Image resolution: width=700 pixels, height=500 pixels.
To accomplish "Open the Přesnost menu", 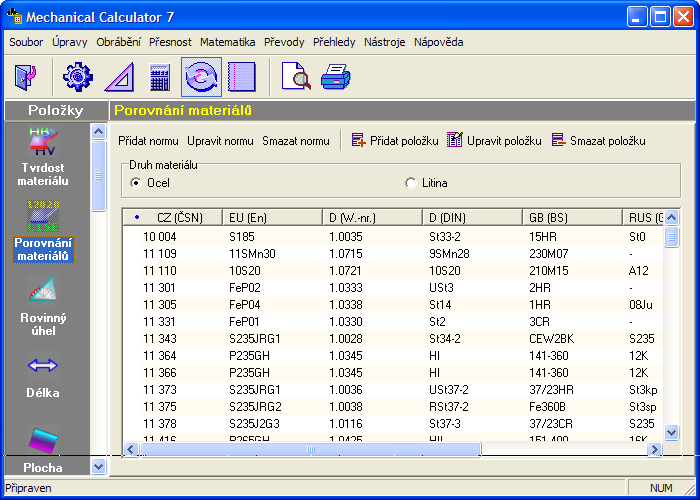I will point(170,42).
